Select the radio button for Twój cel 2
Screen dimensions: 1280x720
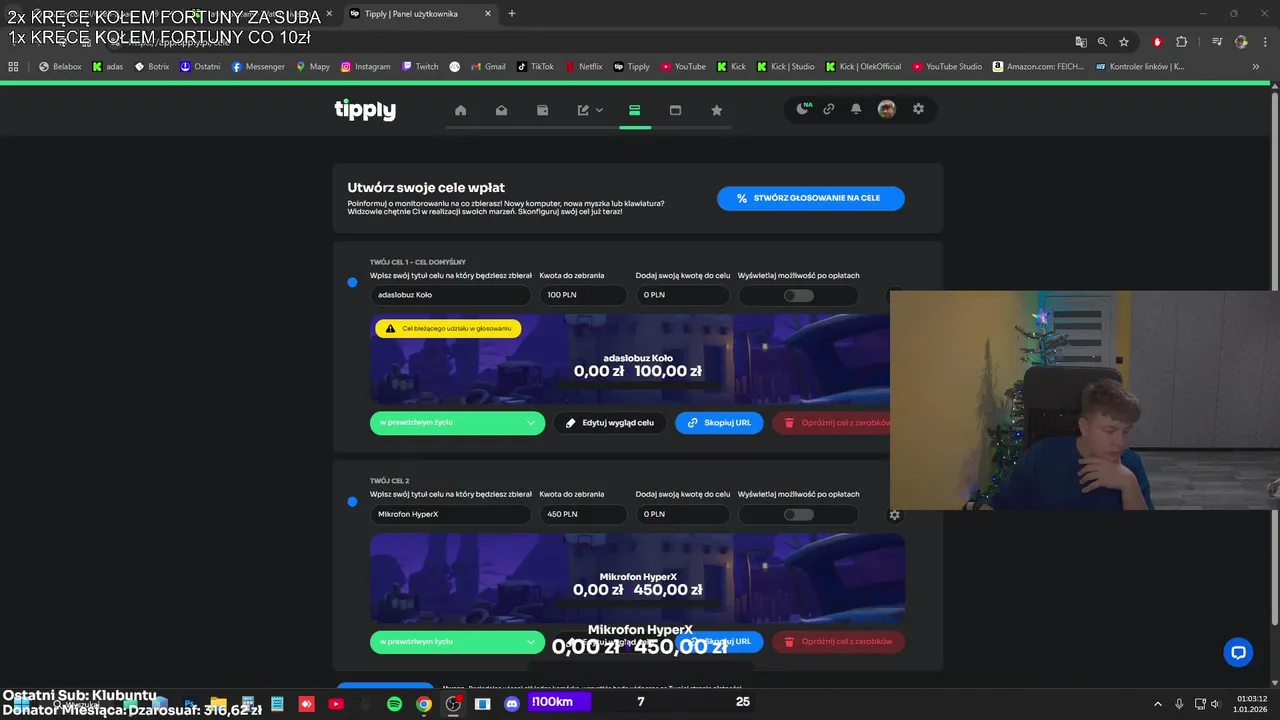tap(352, 501)
